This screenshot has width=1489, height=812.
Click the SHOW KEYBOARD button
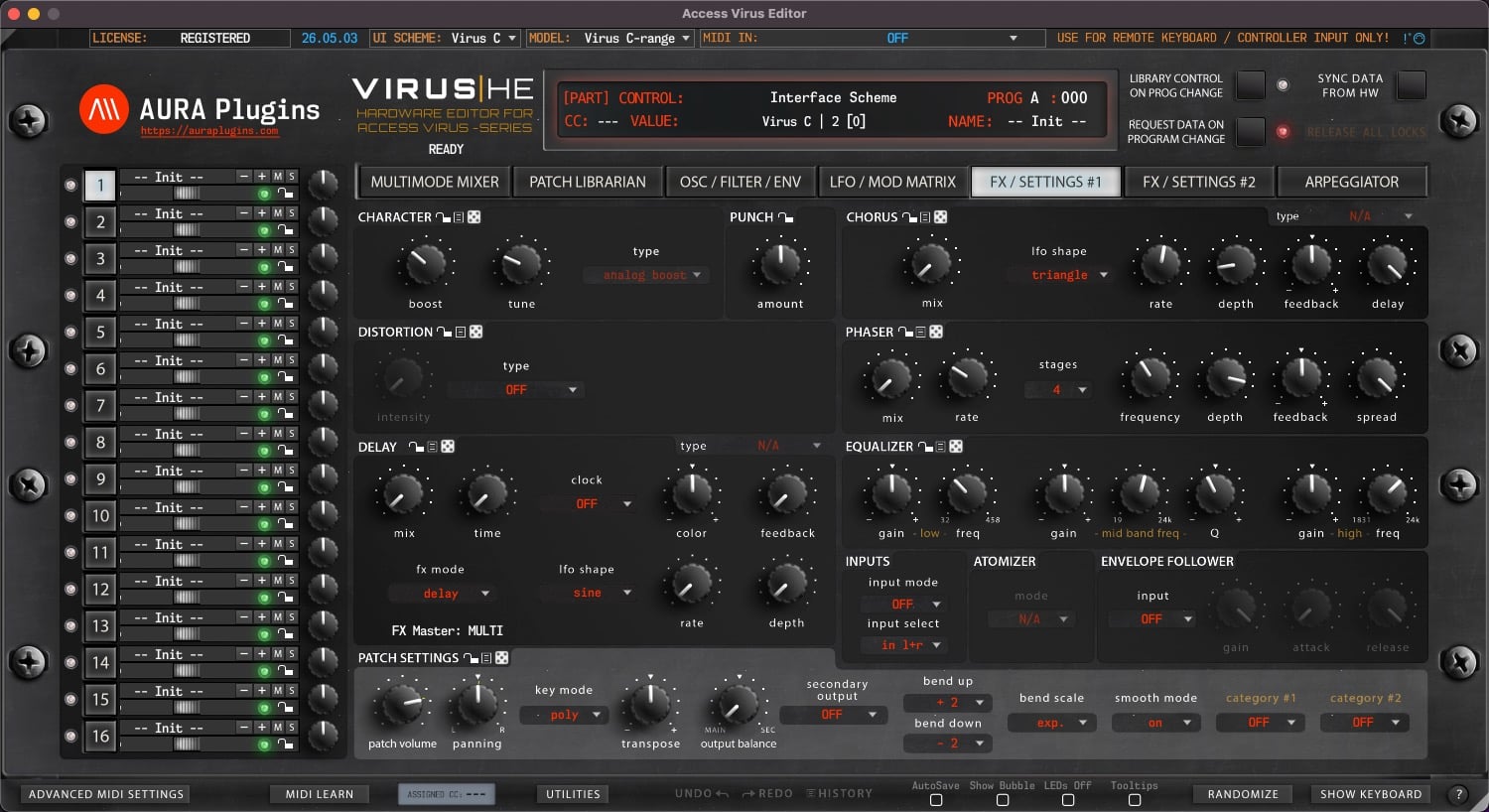(1371, 794)
